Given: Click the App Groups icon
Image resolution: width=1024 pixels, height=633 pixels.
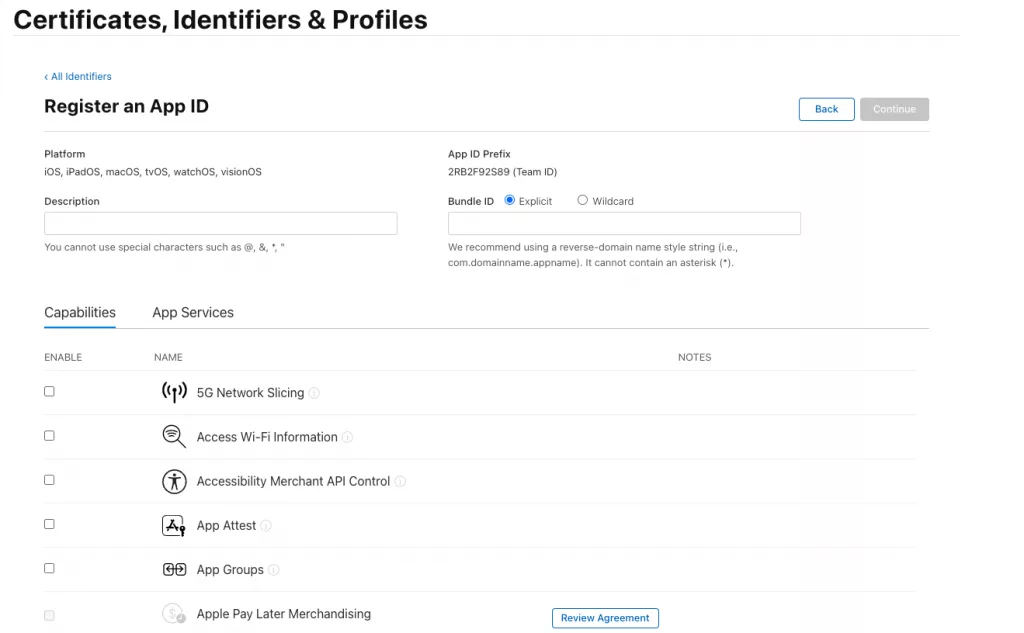Looking at the screenshot, I should (x=174, y=570).
